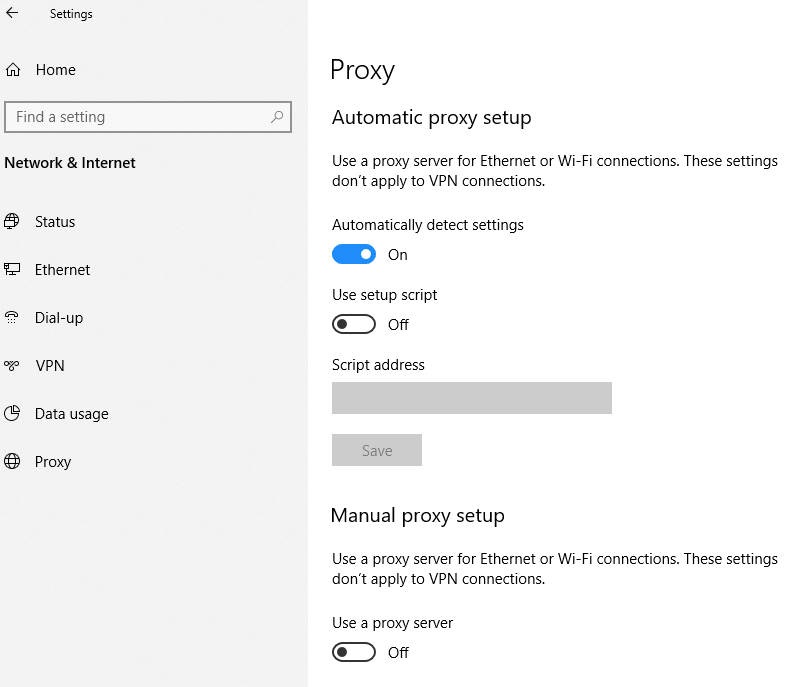800x687 pixels.
Task: Click the search magnifier icon
Action: (x=276, y=117)
